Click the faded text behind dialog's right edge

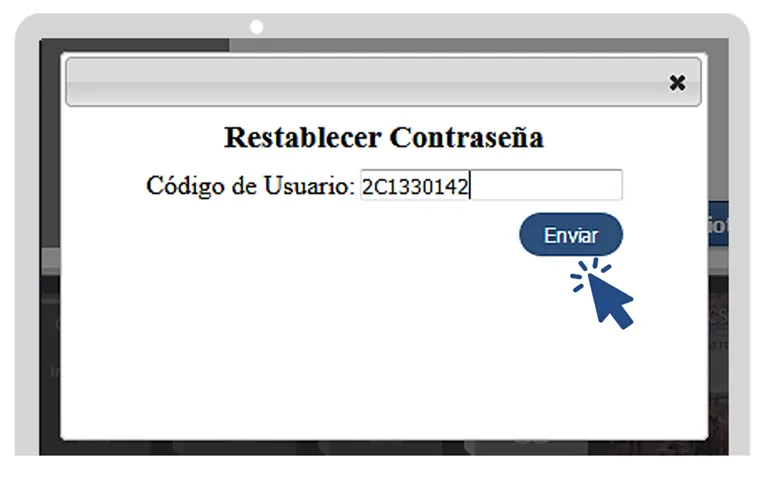718,316
